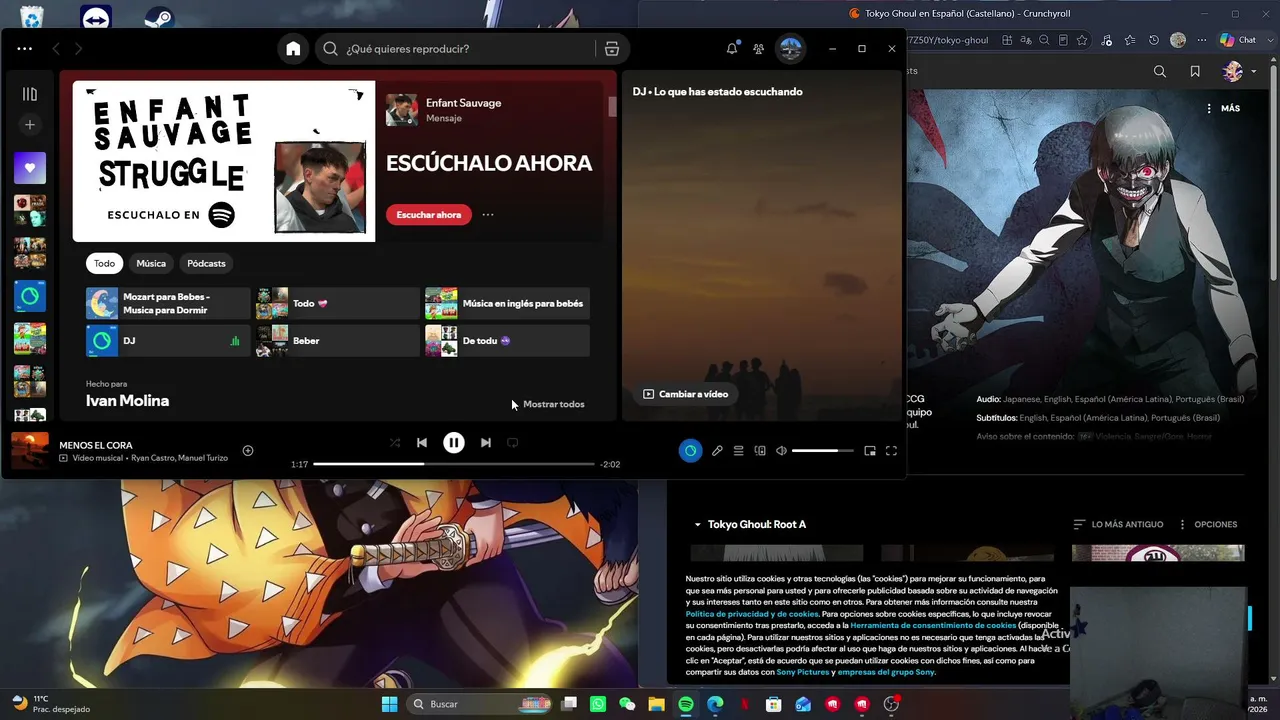Open Edge Copilot Chat button
The width and height of the screenshot is (1280, 720).
pyautogui.click(x=1238, y=40)
